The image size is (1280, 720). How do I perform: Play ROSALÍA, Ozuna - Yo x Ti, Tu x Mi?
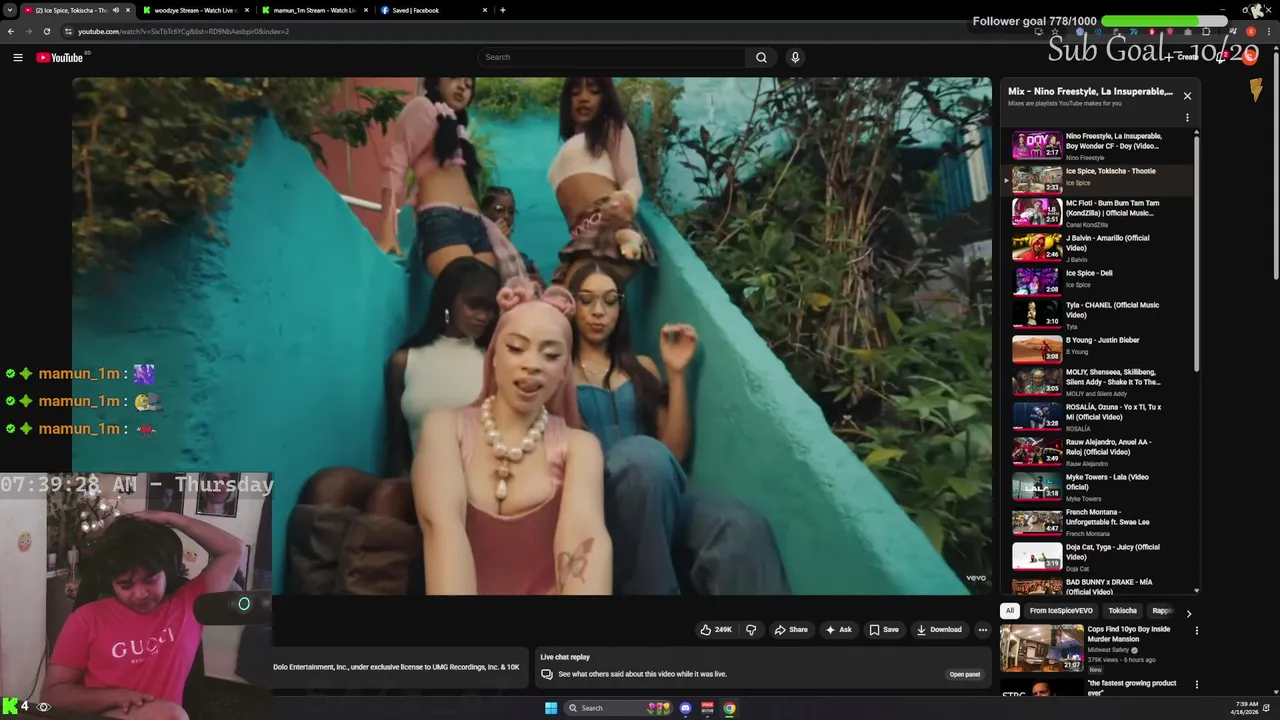(x=1098, y=416)
